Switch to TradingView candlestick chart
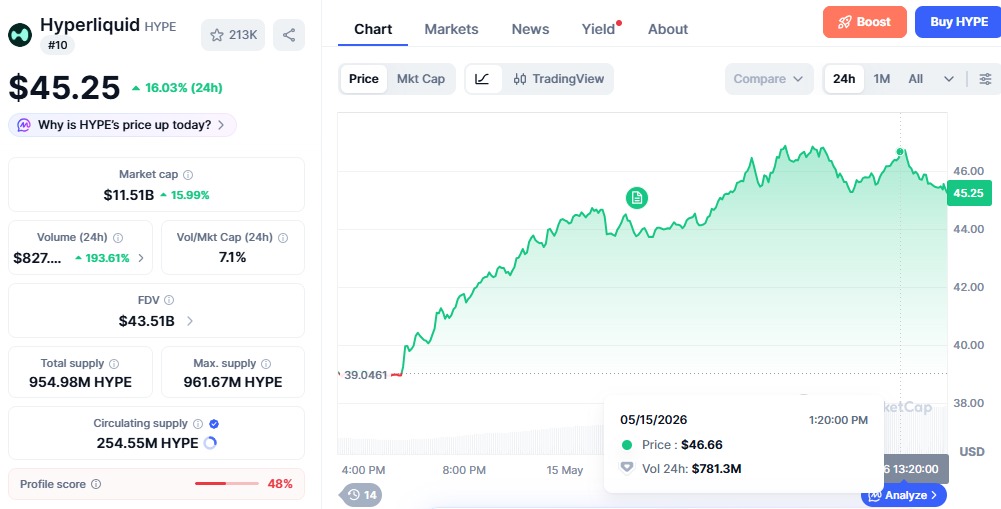Screen dimensions: 1001x509 559,79
